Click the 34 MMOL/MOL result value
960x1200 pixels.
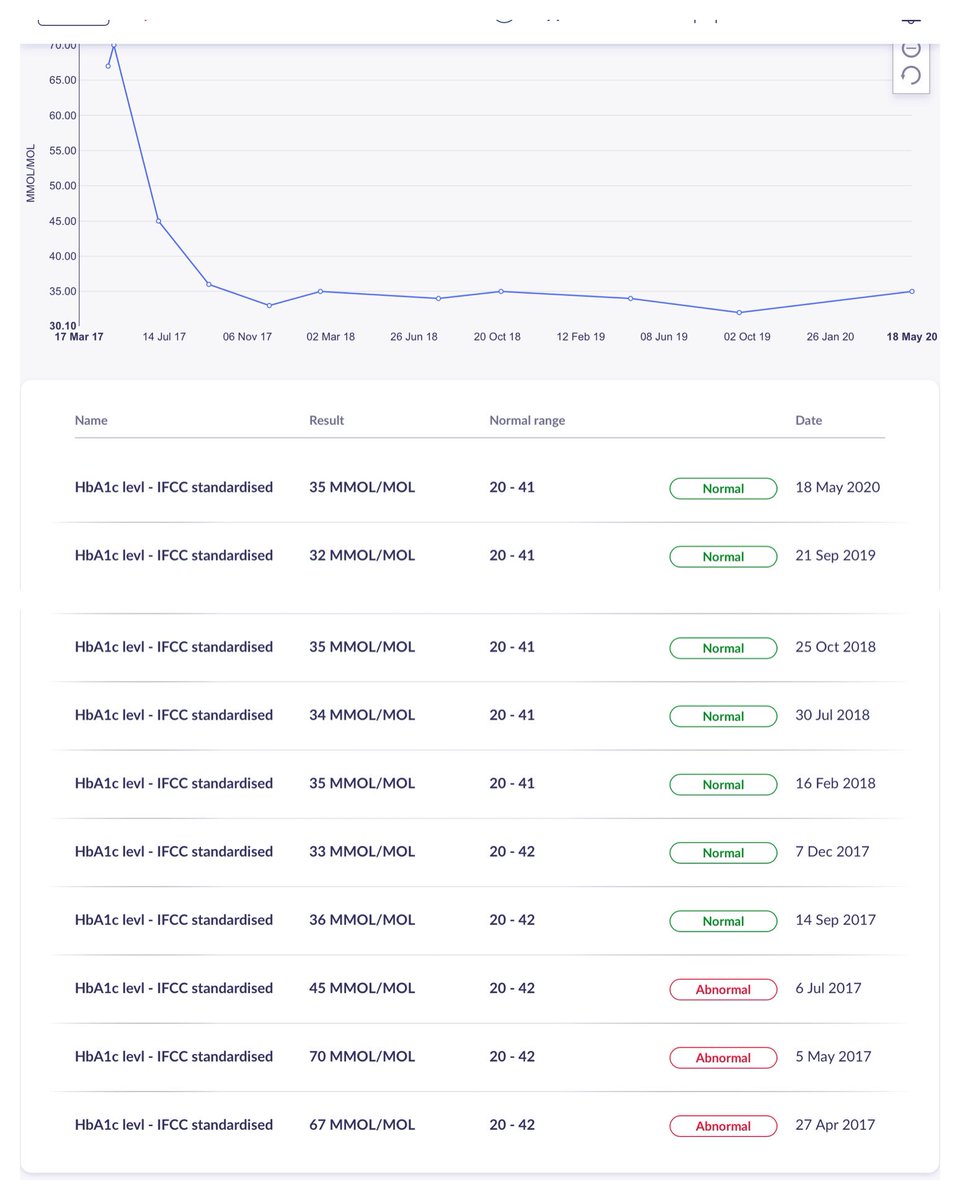pyautogui.click(x=362, y=715)
